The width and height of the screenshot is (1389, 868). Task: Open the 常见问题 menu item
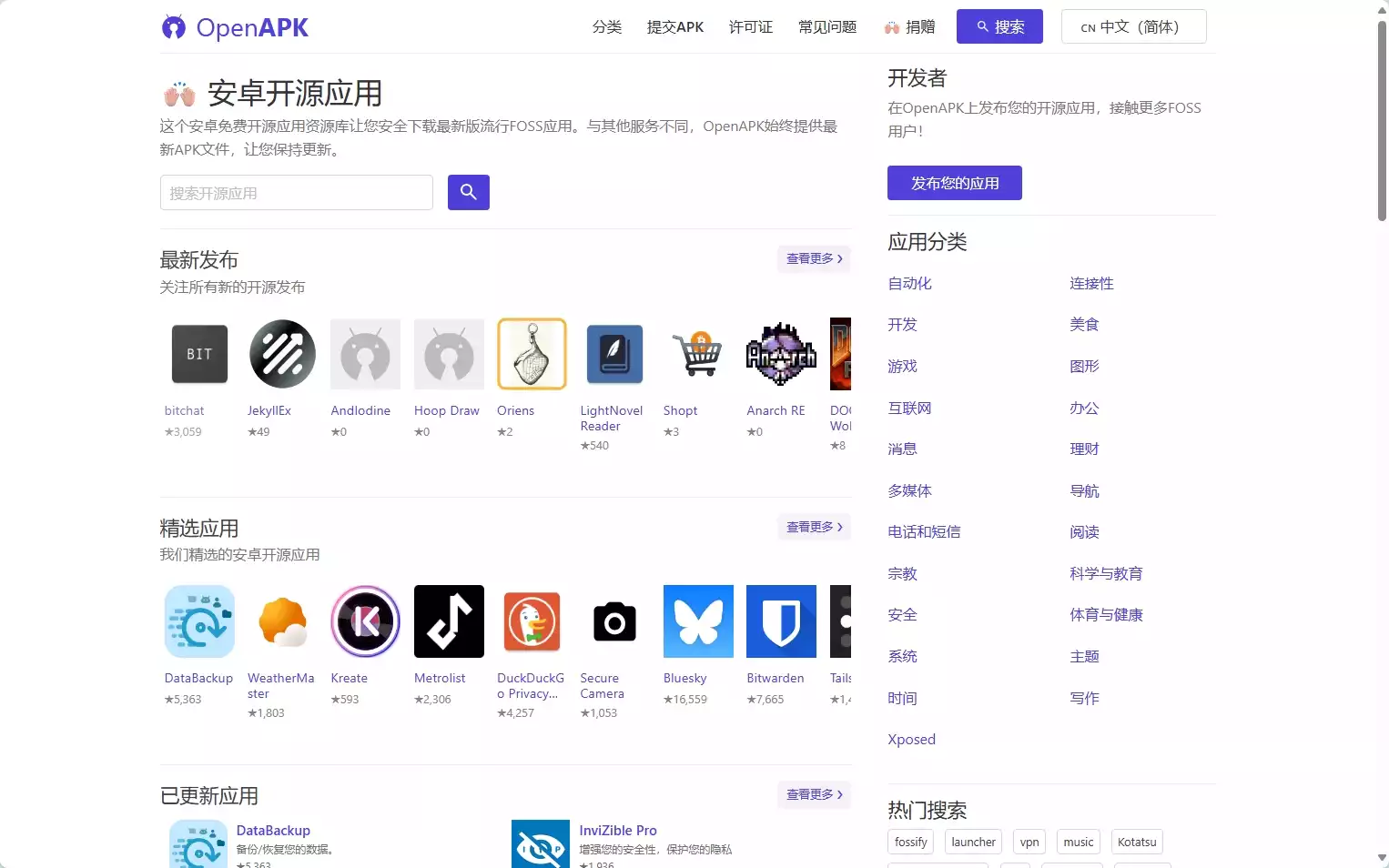827,27
